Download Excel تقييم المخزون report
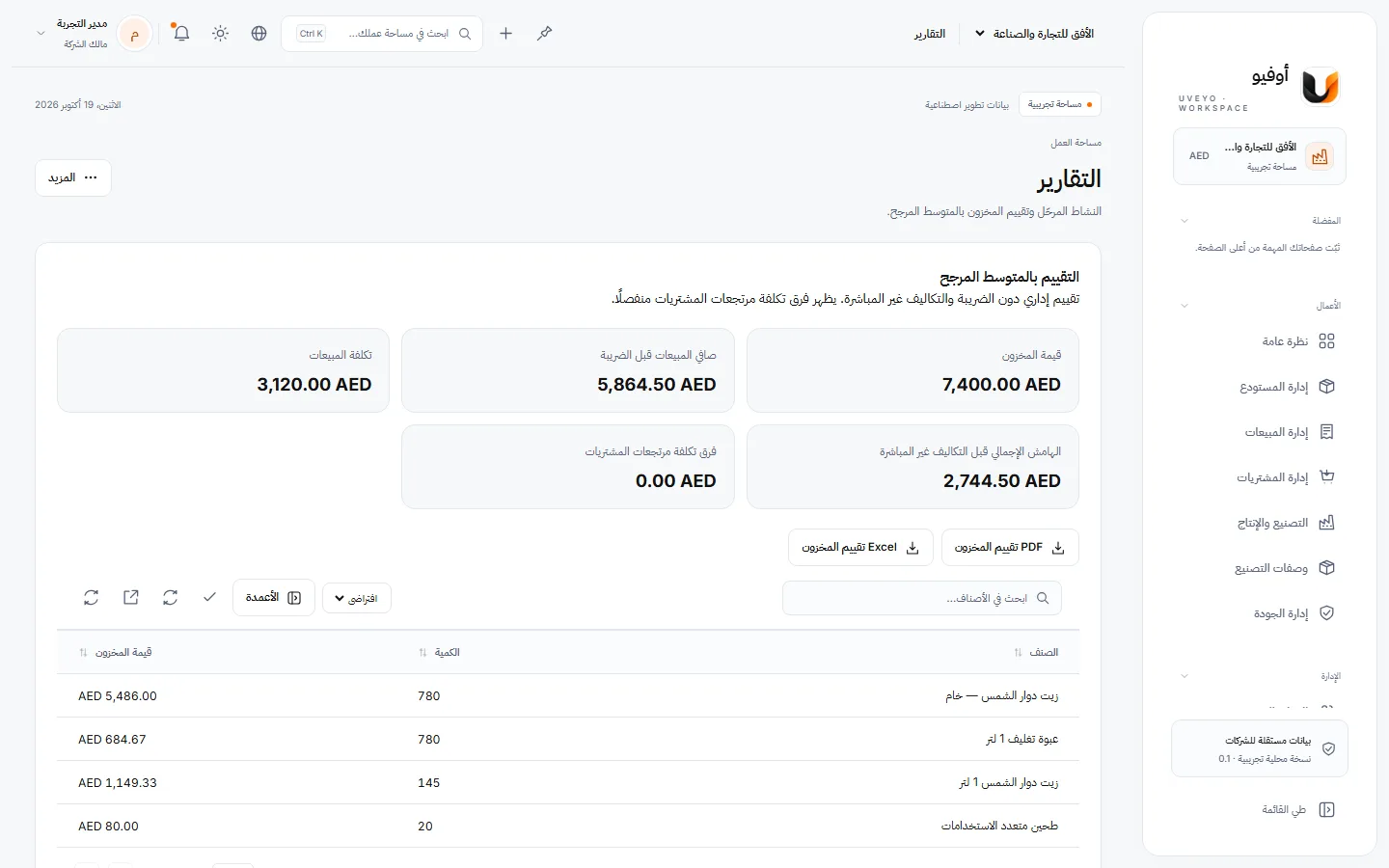The height and width of the screenshot is (868, 1389). point(860,548)
